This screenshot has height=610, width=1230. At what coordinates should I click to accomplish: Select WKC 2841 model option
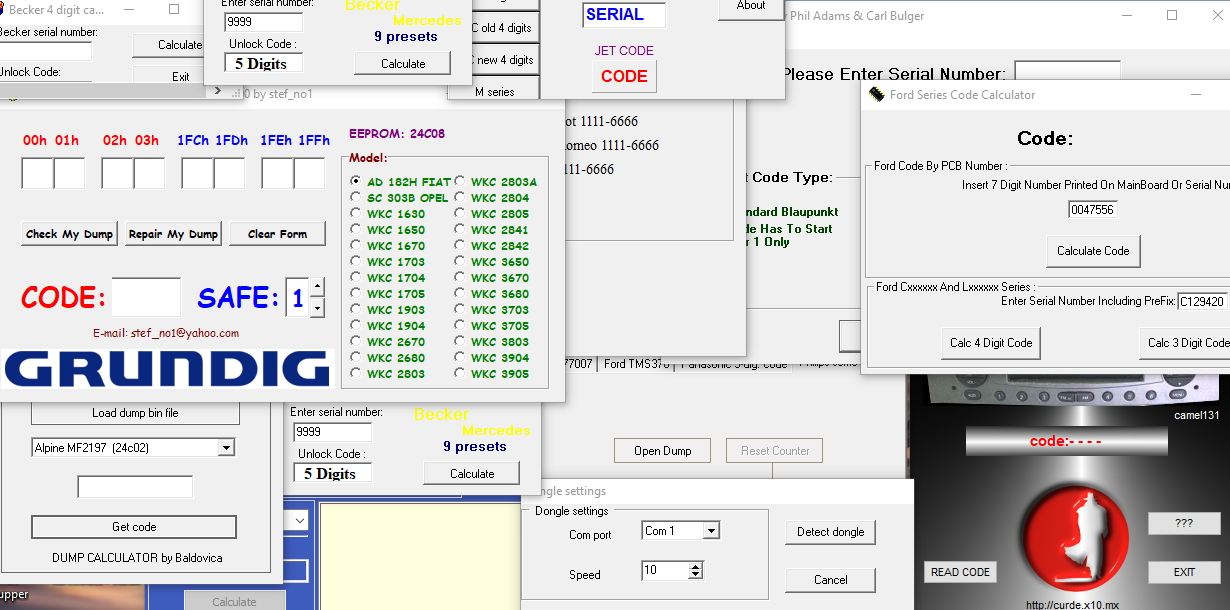click(460, 230)
